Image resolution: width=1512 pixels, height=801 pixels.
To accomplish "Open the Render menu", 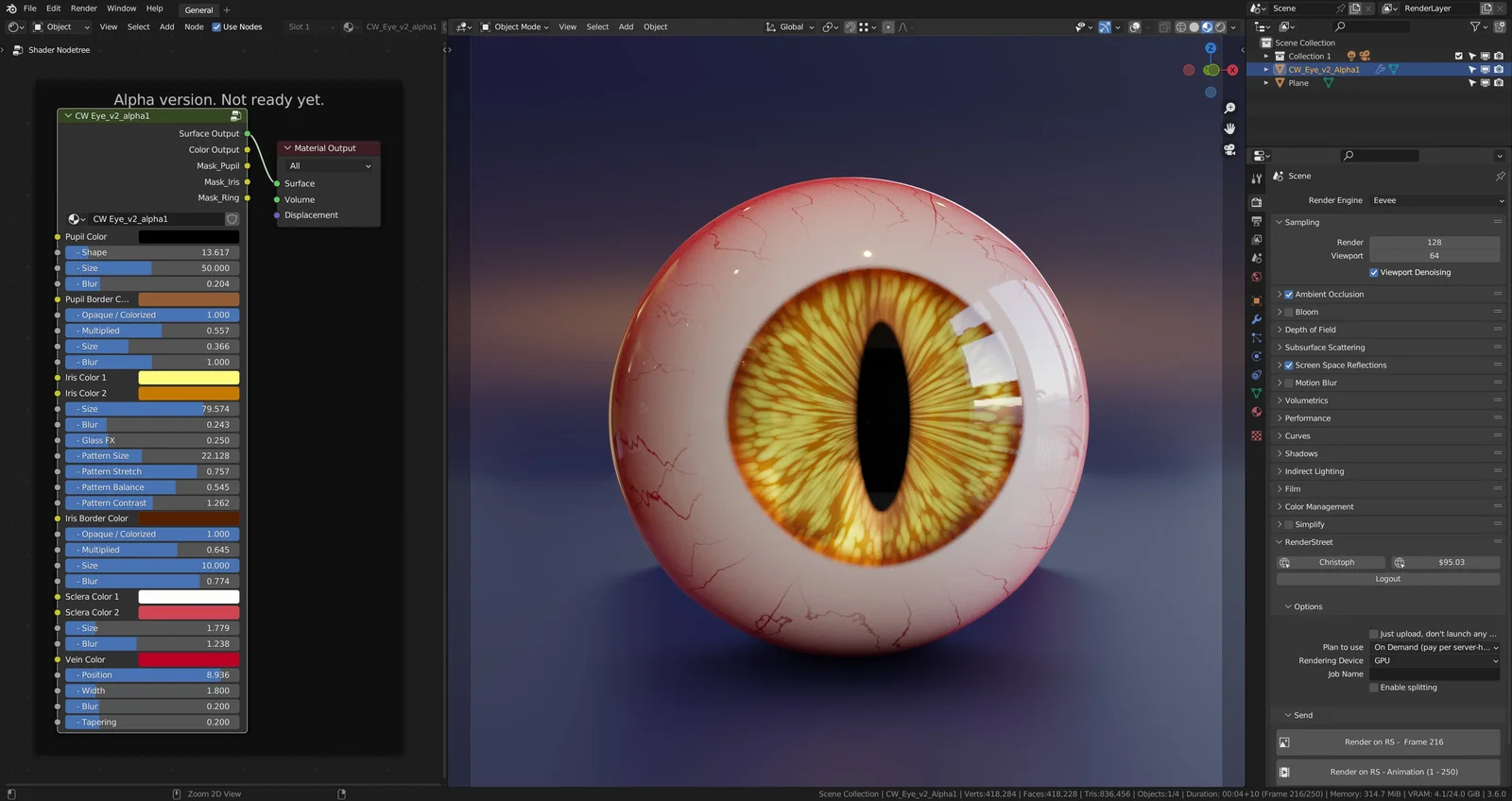I will [84, 9].
